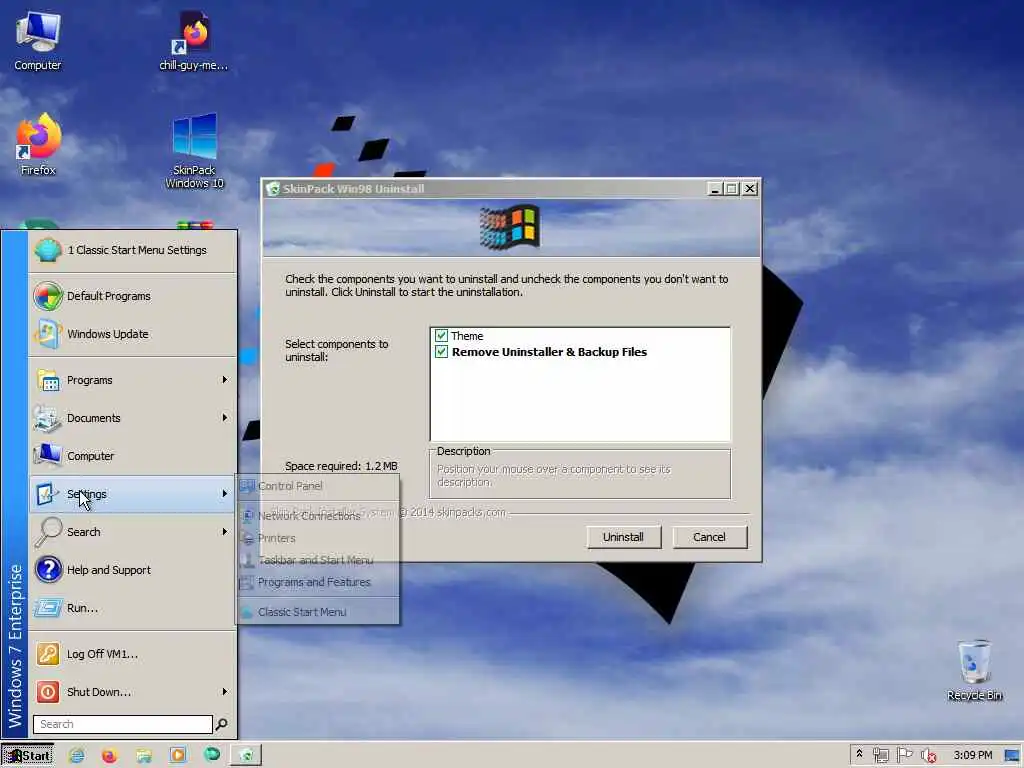1024x768 pixels.
Task: Click the network tray icon
Action: [x=880, y=756]
